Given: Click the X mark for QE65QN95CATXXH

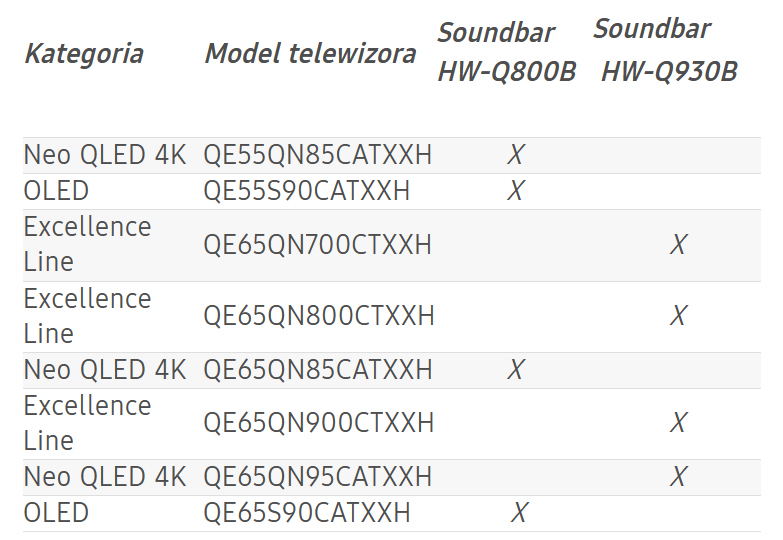Looking at the screenshot, I should 678,477.
